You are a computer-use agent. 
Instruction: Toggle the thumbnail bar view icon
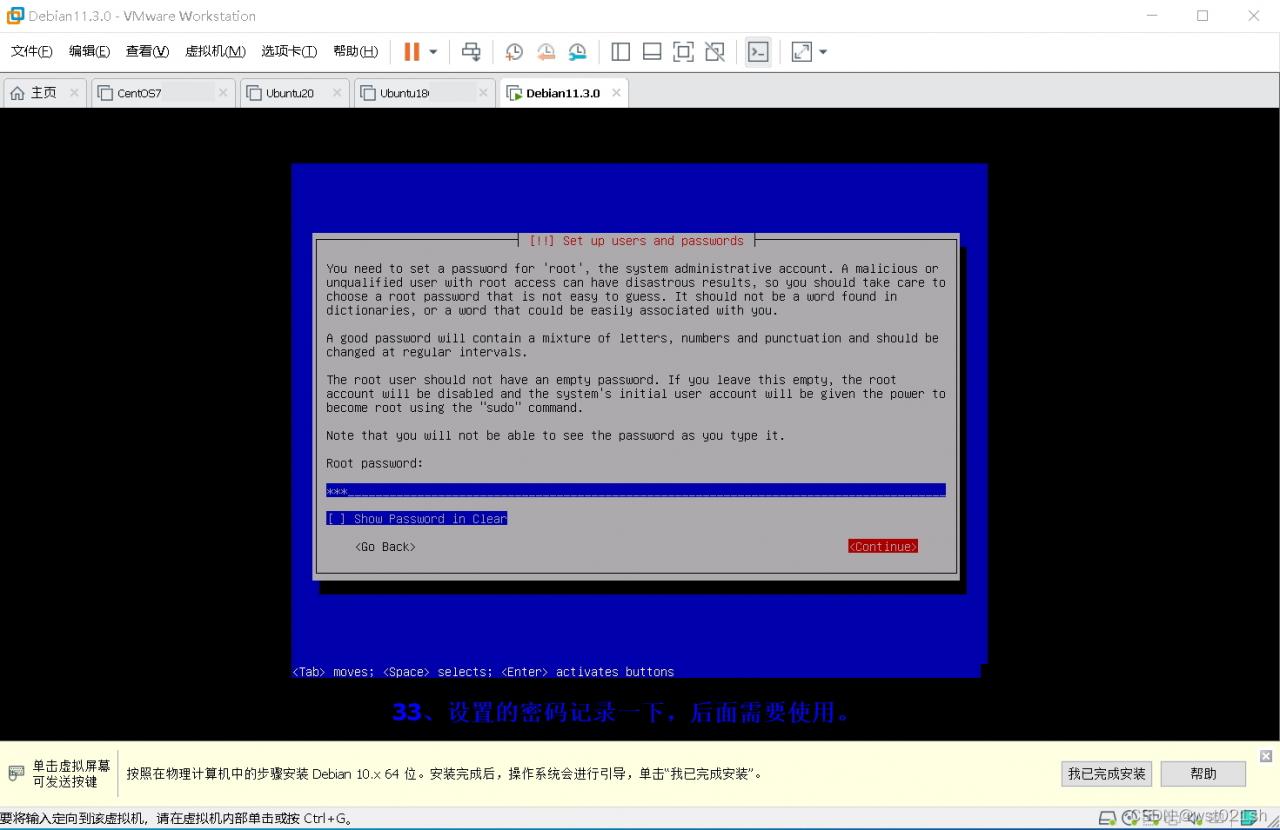click(x=652, y=52)
